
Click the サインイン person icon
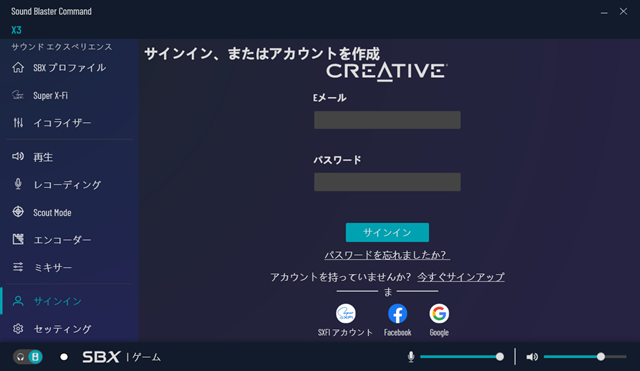18,301
